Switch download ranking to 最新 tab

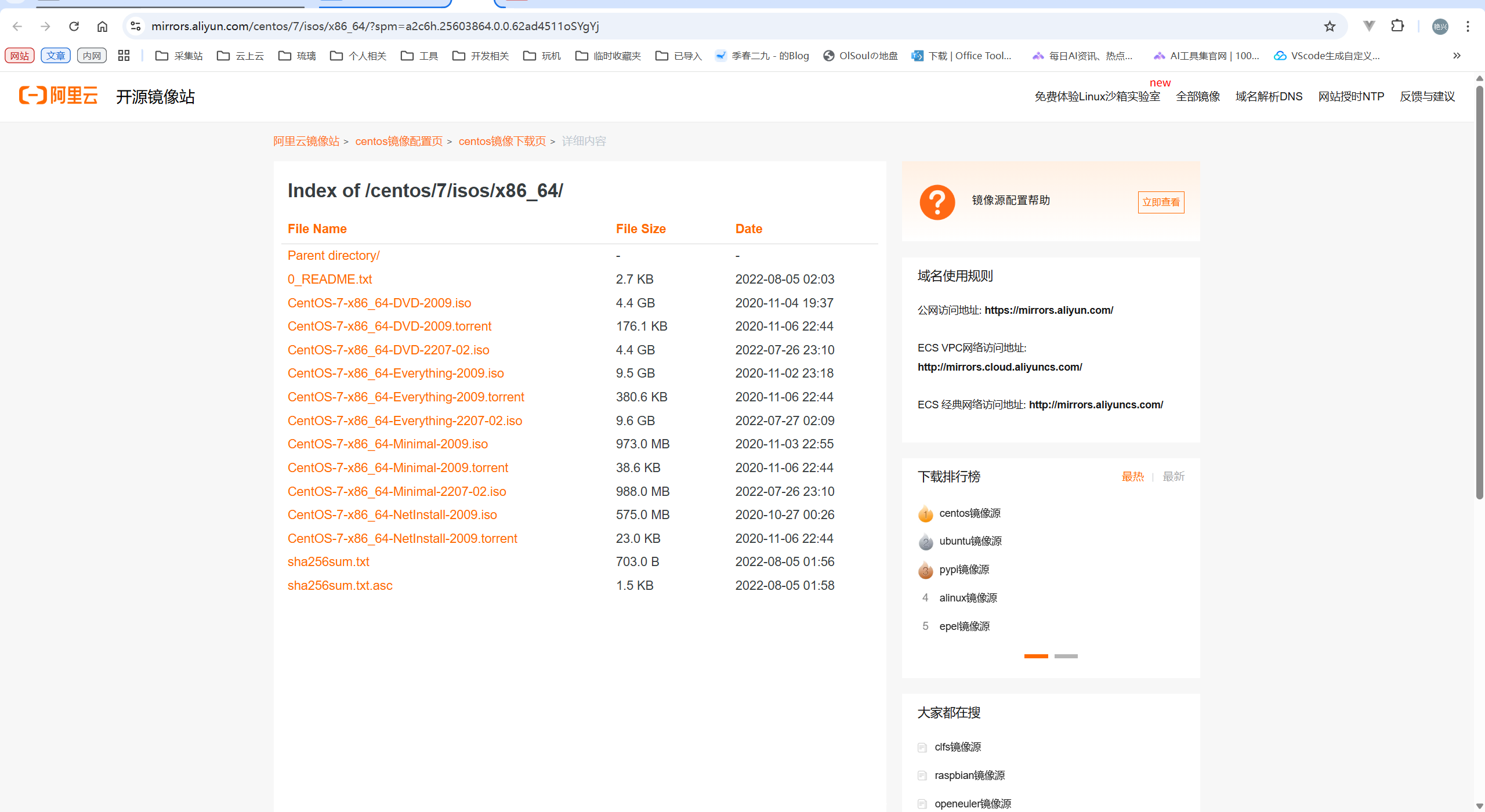(x=1173, y=476)
